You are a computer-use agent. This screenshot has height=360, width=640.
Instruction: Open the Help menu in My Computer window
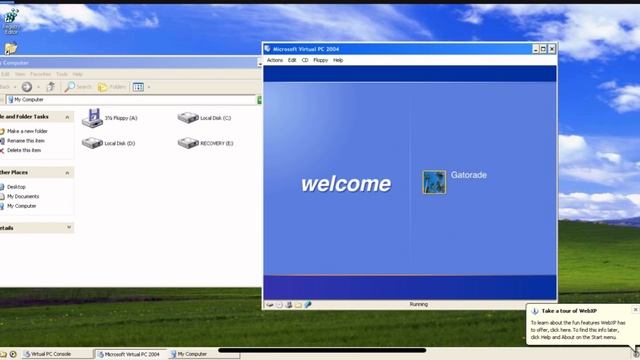[x=78, y=74]
